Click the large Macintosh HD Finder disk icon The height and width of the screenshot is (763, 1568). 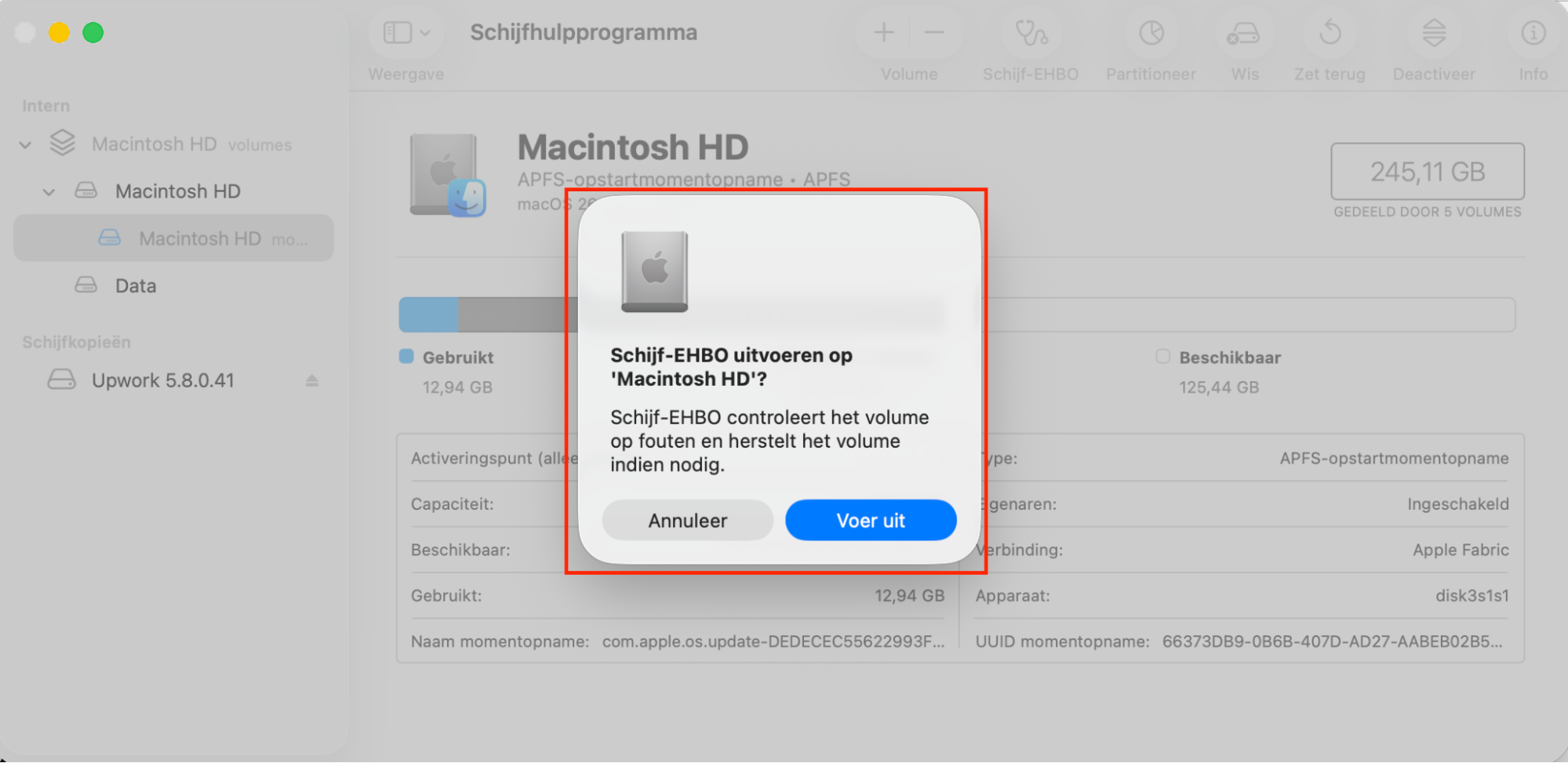[447, 176]
